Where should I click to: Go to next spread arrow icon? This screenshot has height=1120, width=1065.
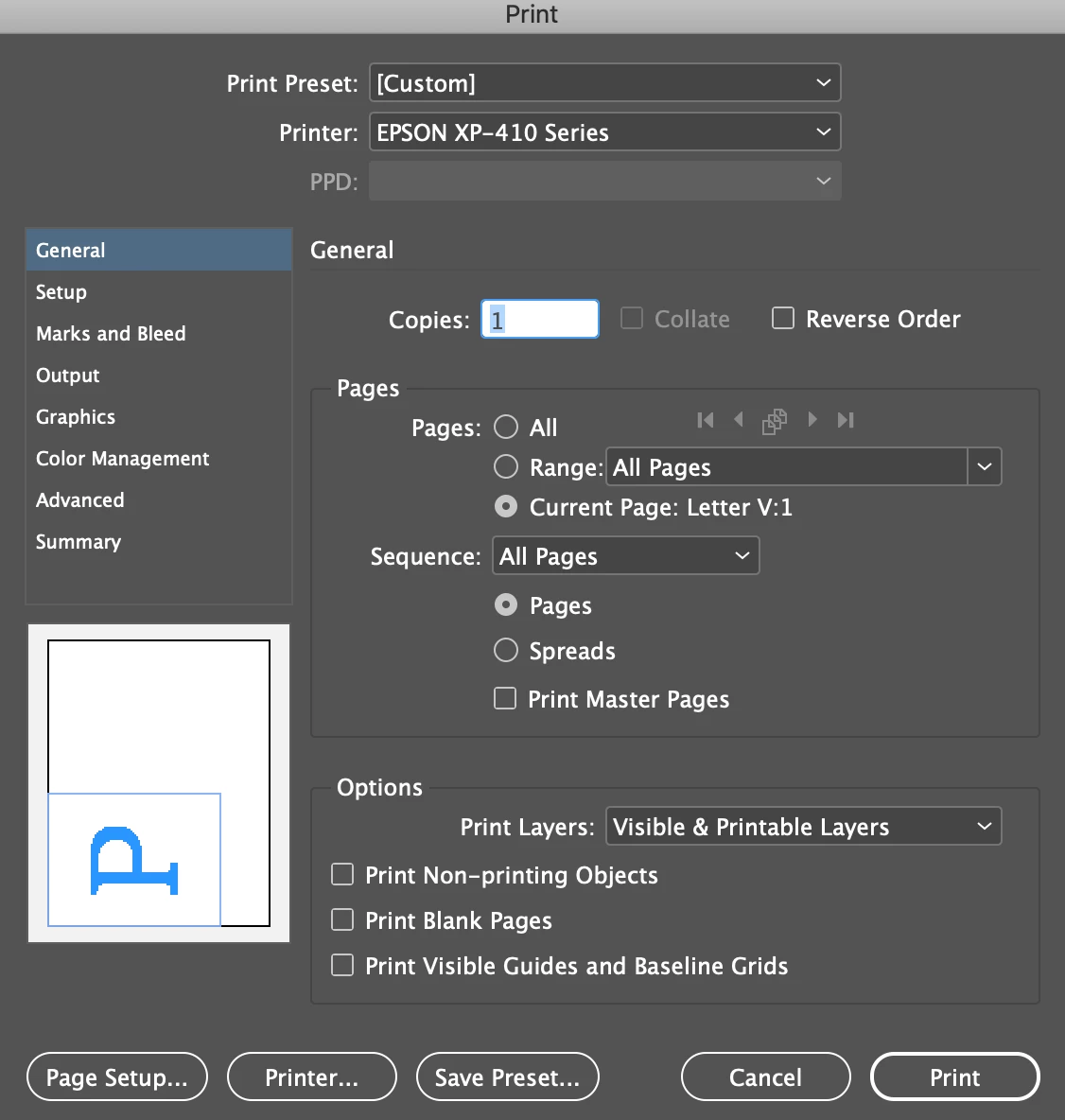pyautogui.click(x=812, y=419)
